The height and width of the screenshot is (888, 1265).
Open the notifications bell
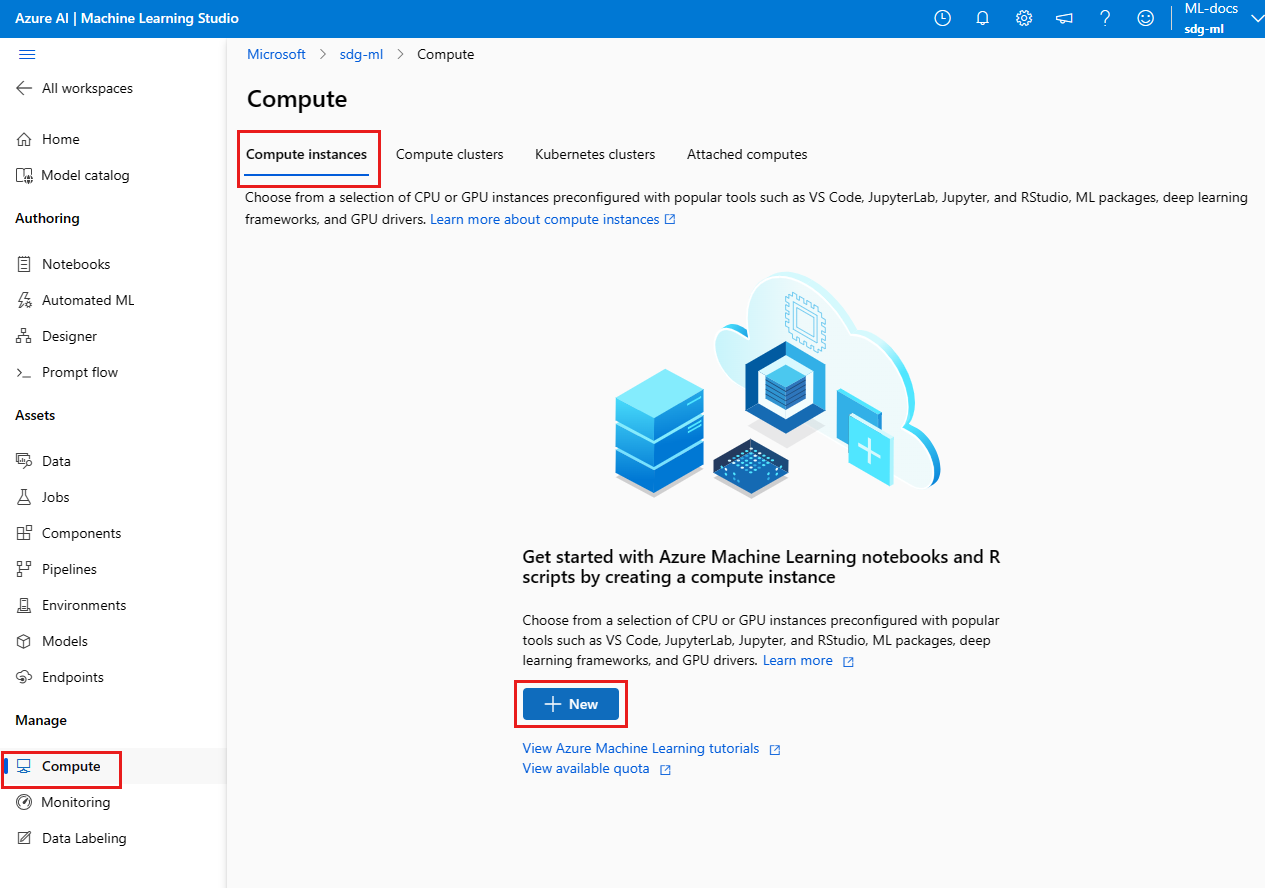982,18
